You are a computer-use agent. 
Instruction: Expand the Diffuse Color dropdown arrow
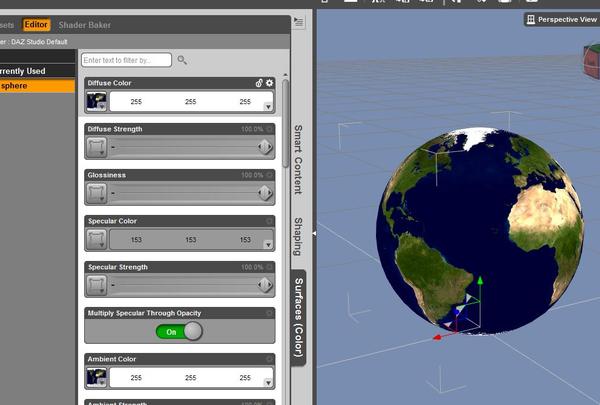268,107
